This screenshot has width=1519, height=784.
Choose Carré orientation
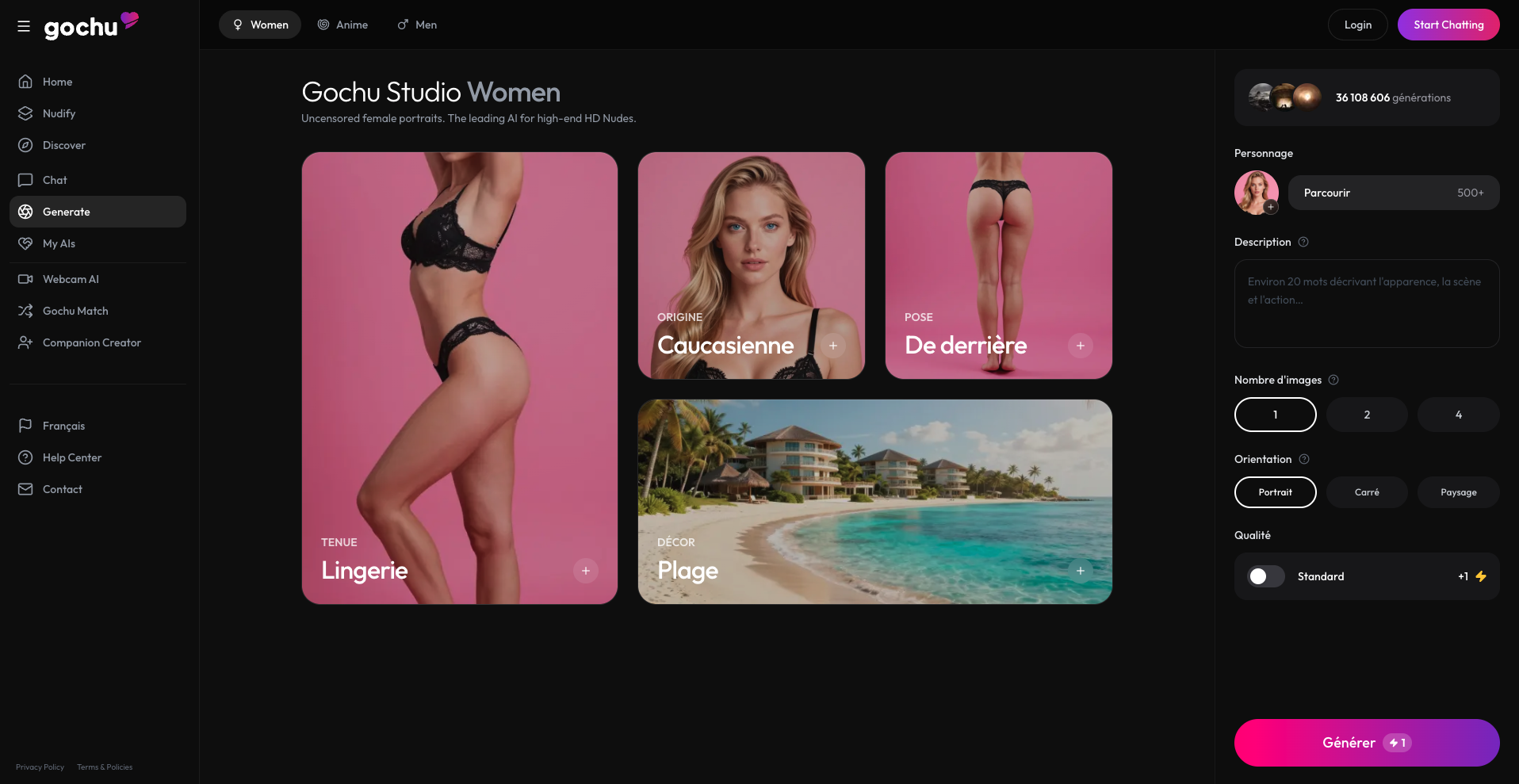1367,492
